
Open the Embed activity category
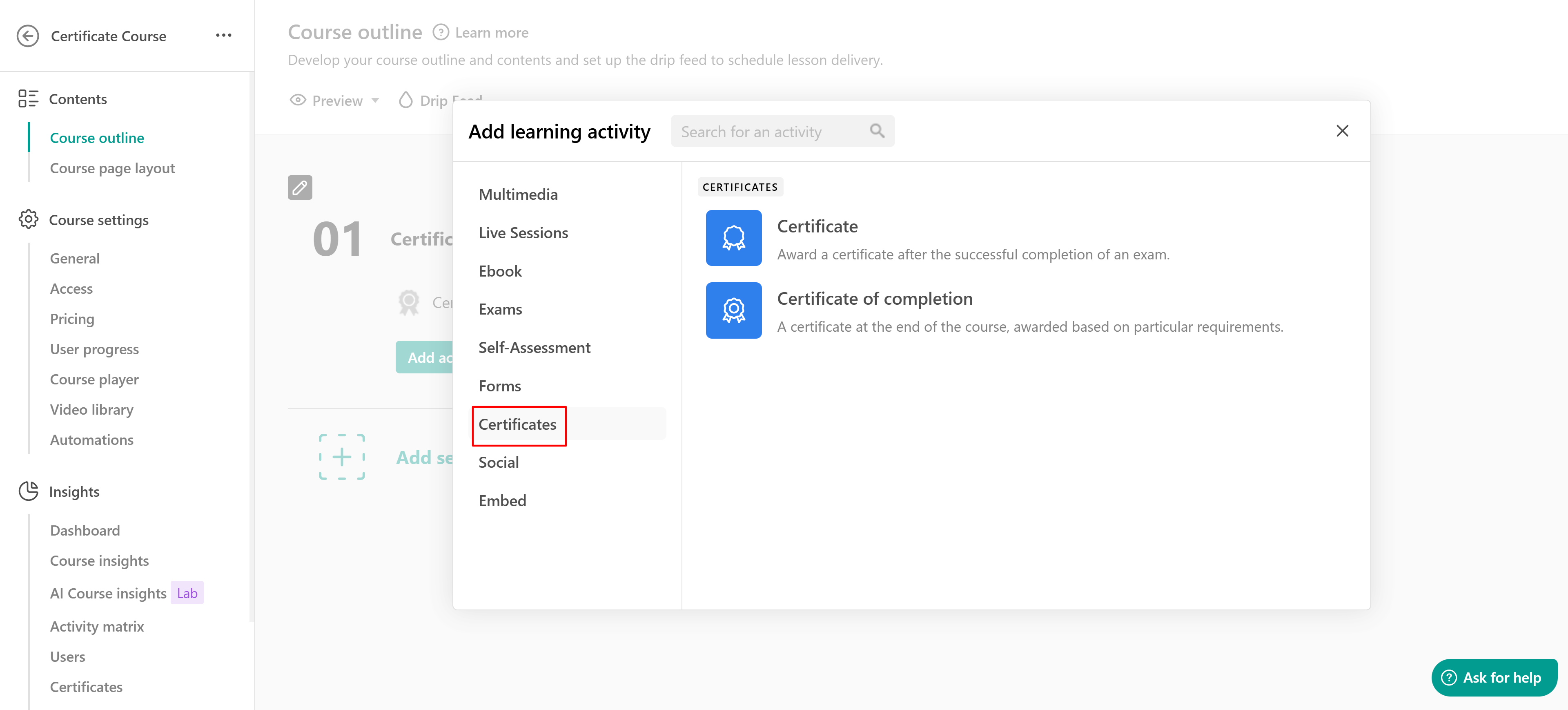tap(501, 500)
